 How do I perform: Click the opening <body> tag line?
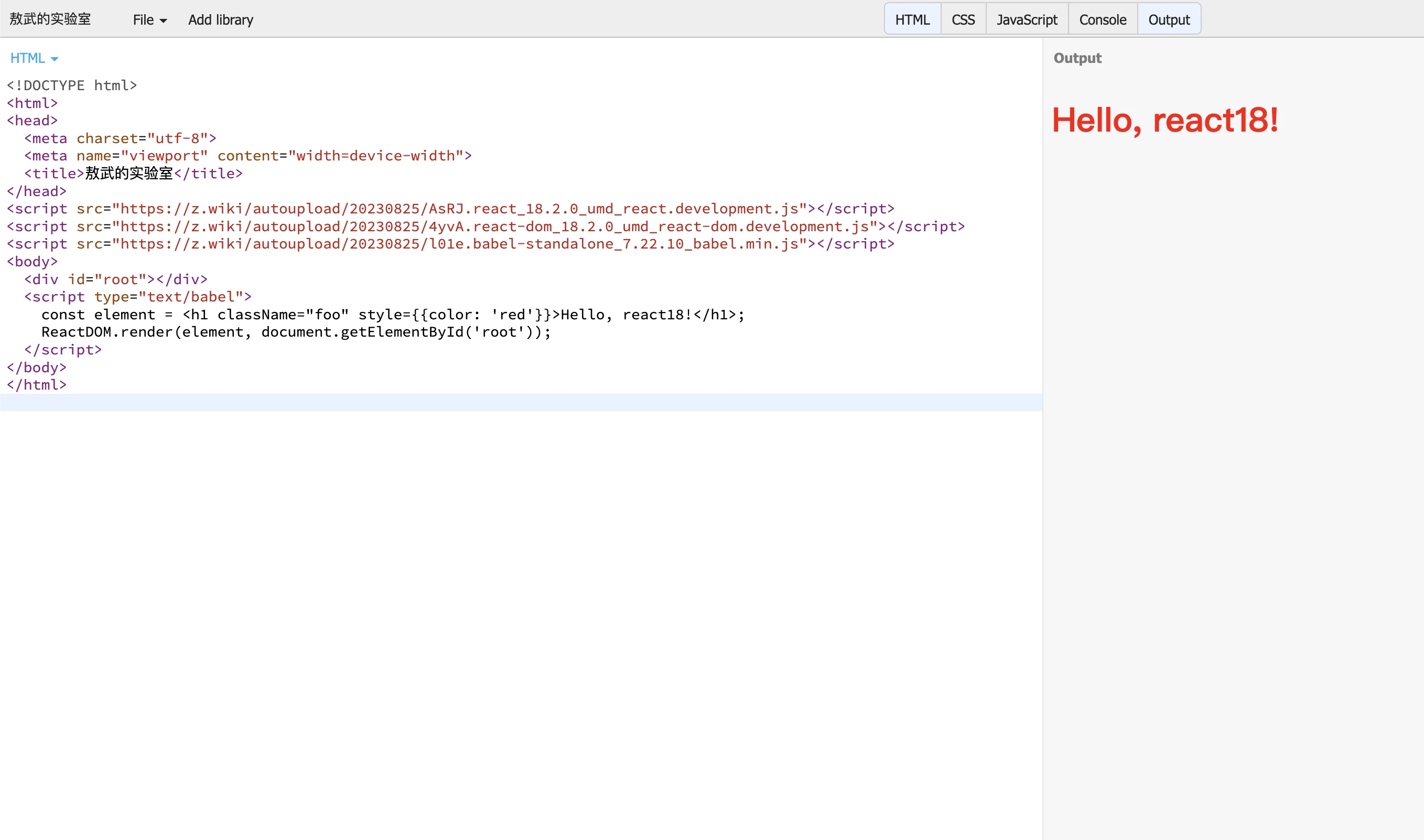33,262
